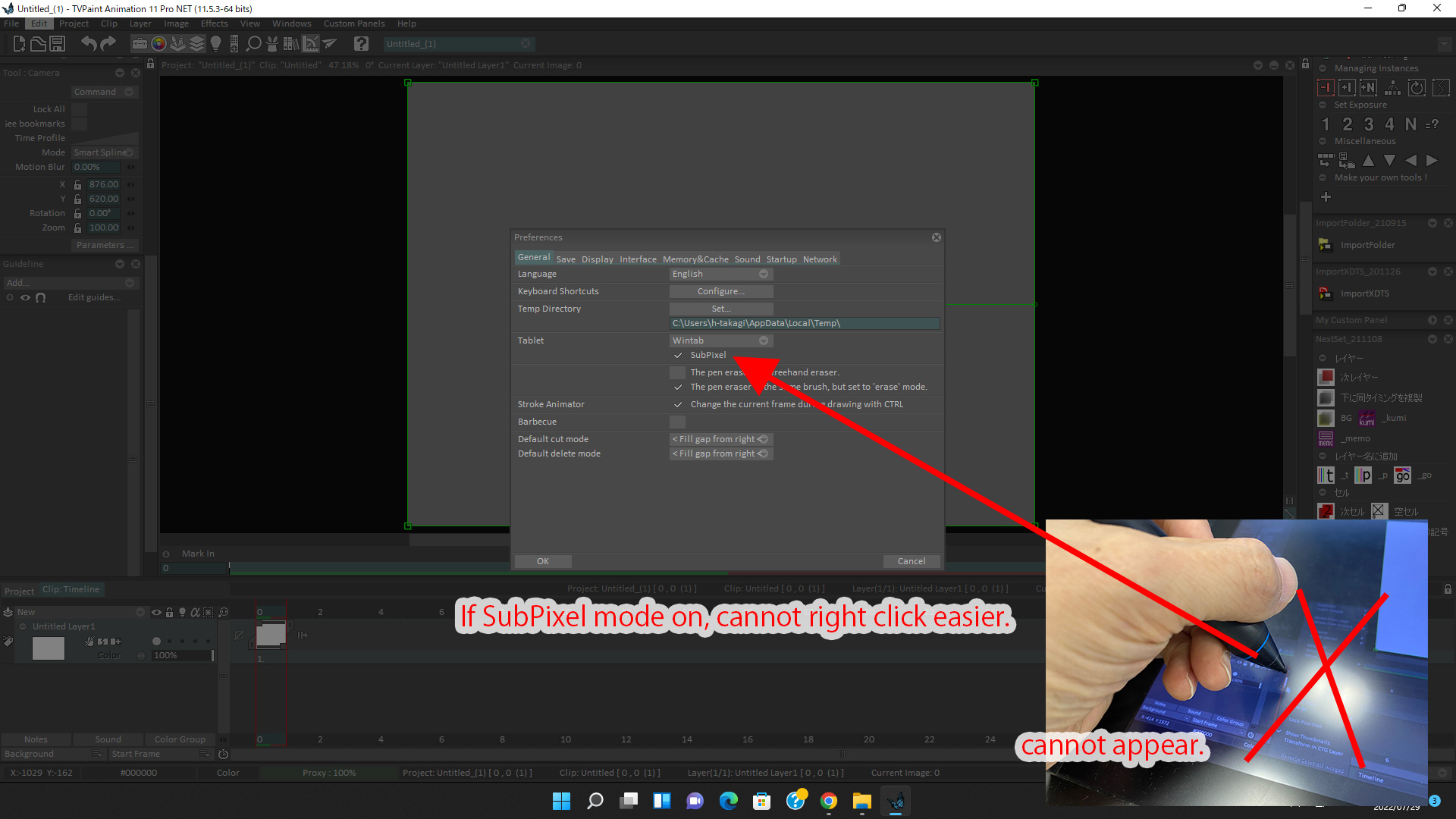The width and height of the screenshot is (1456, 819).
Task: Click the magnifier zoom toolbar icon
Action: tap(254, 44)
